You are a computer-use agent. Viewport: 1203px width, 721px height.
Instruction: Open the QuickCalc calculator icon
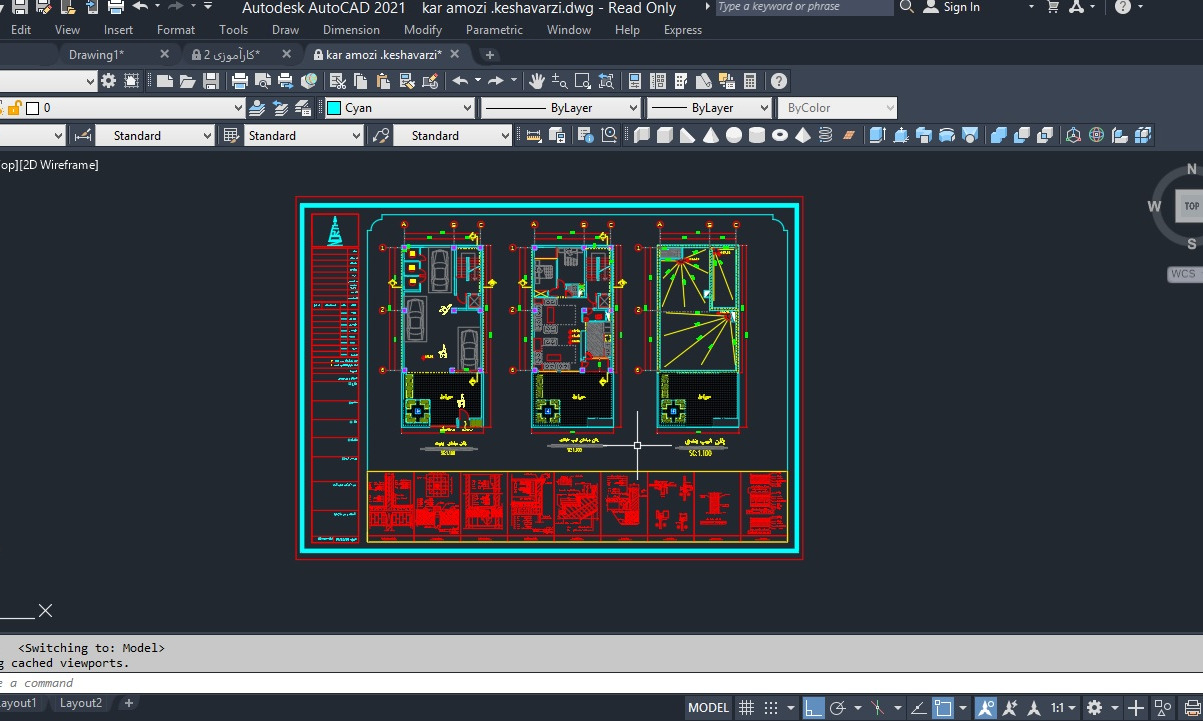click(750, 81)
